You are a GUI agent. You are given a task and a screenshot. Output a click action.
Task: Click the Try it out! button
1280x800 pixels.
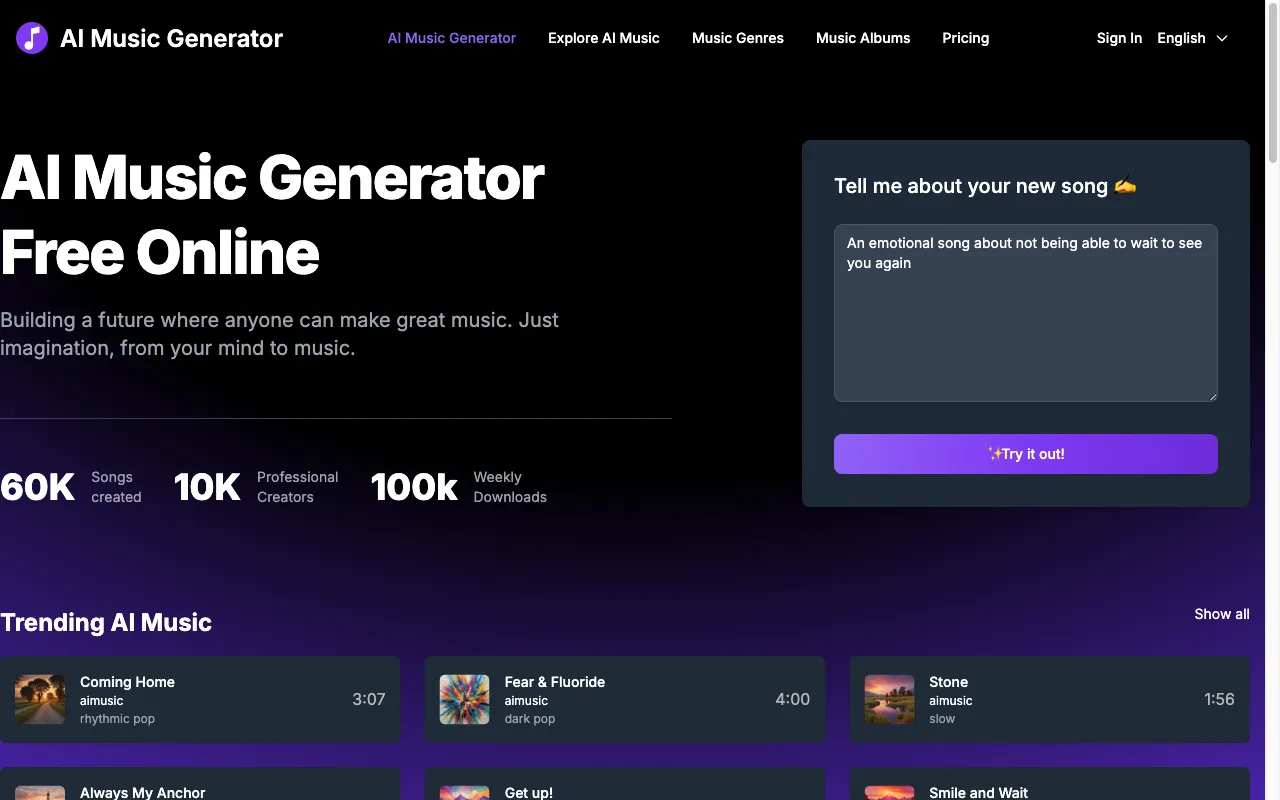click(1026, 454)
